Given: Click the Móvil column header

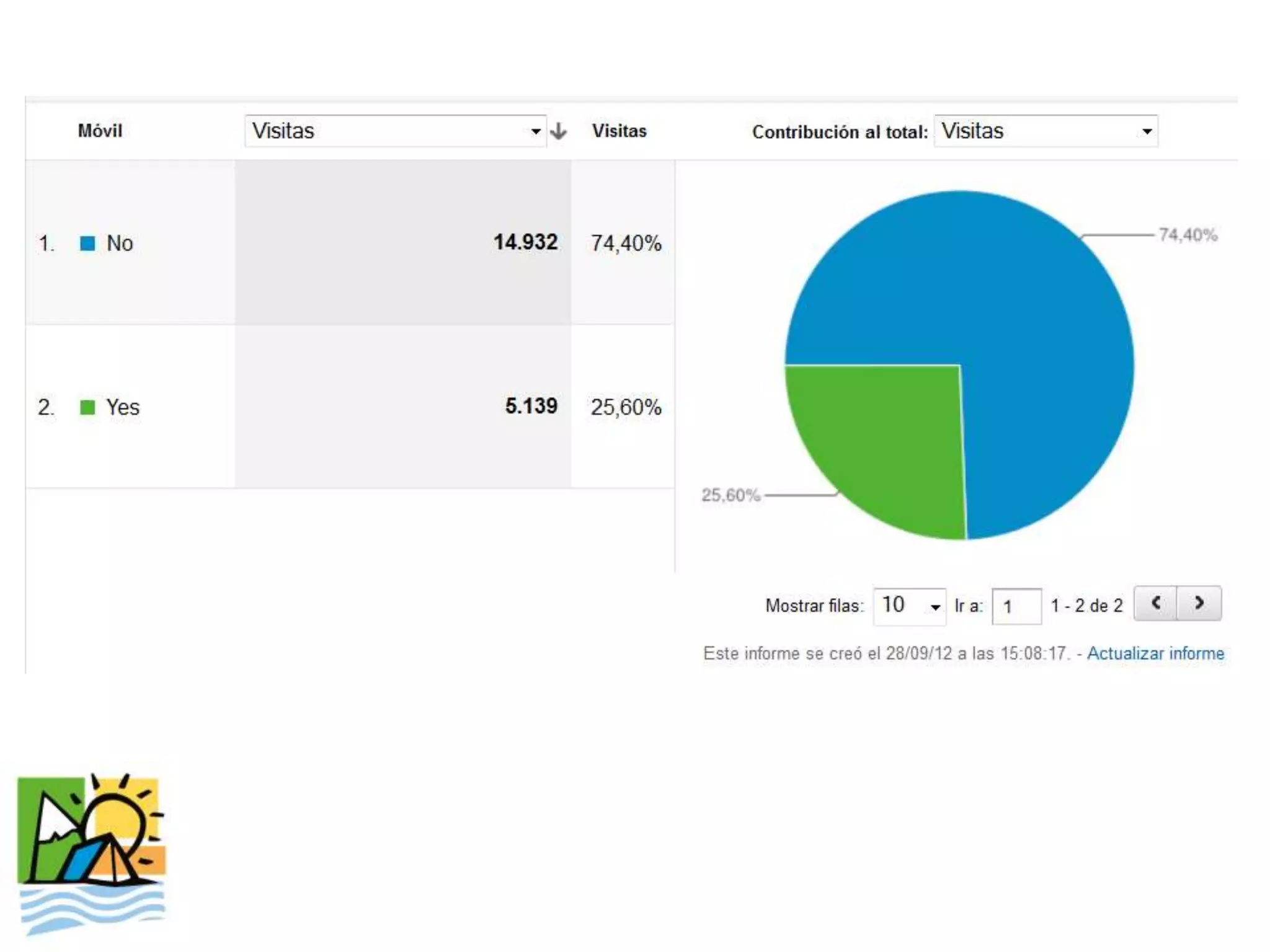Looking at the screenshot, I should coord(100,131).
